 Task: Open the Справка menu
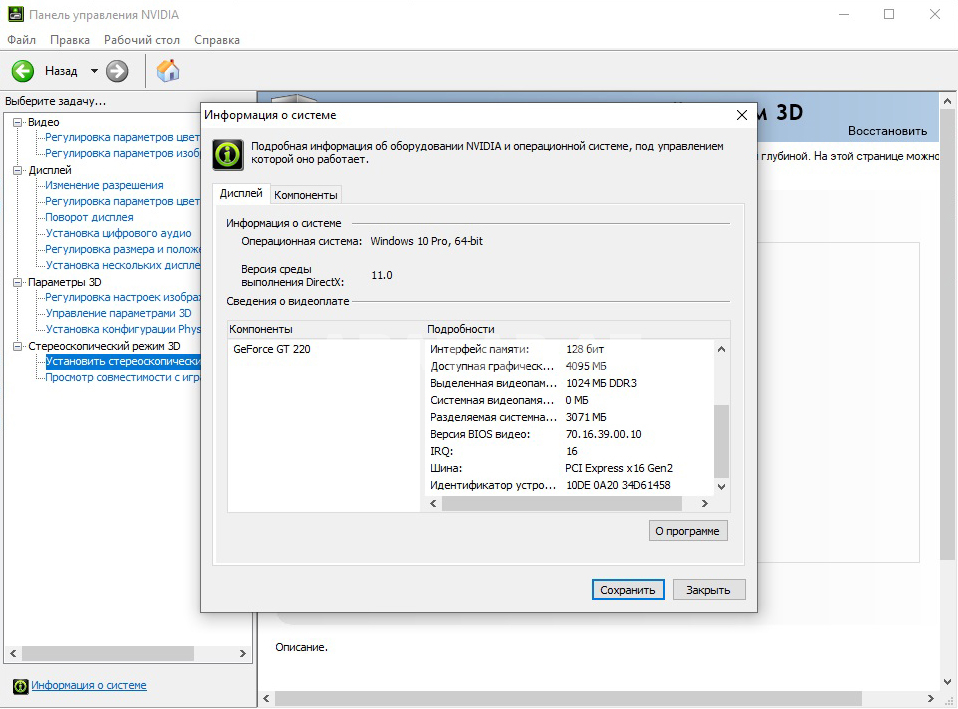217,40
